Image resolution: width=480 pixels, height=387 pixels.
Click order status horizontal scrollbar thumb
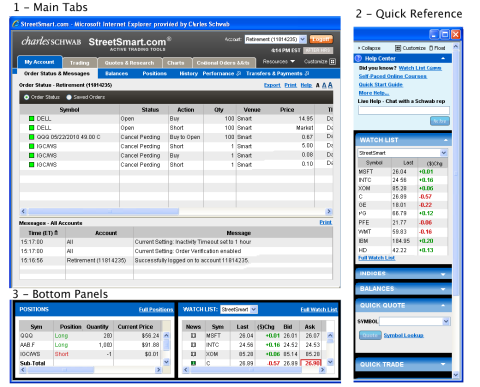pyautogui.click(x=103, y=211)
